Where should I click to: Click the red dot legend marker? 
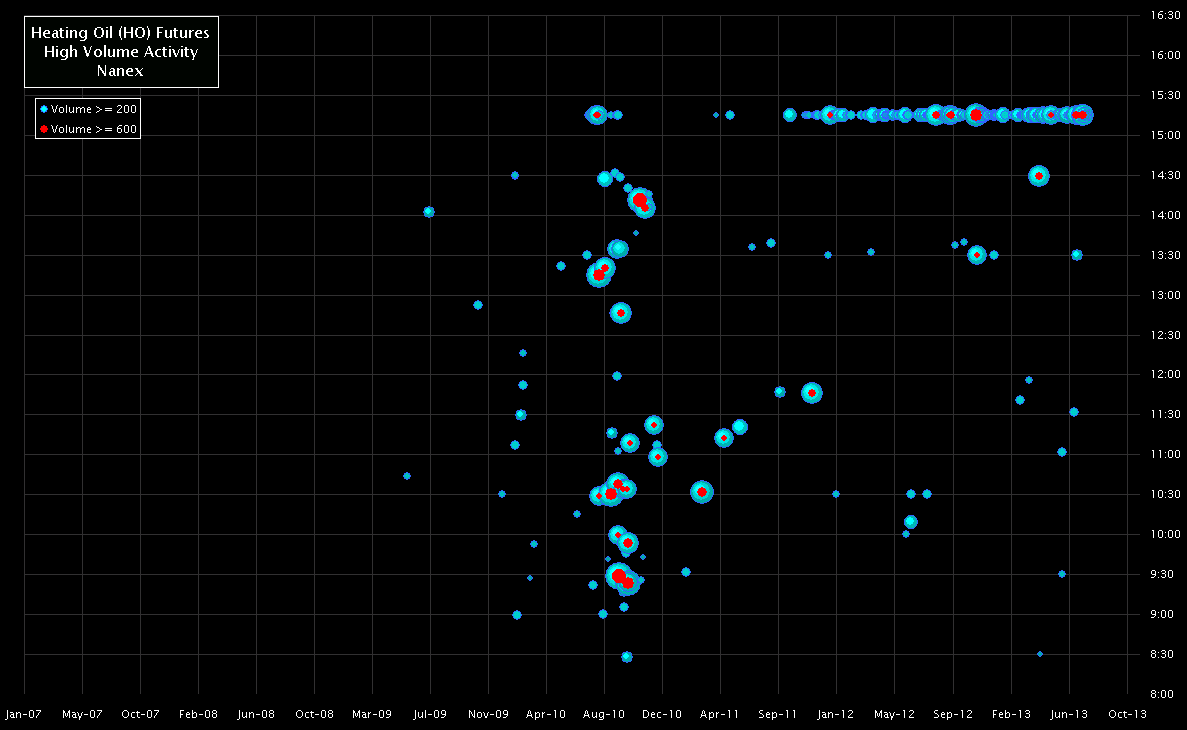click(x=44, y=129)
